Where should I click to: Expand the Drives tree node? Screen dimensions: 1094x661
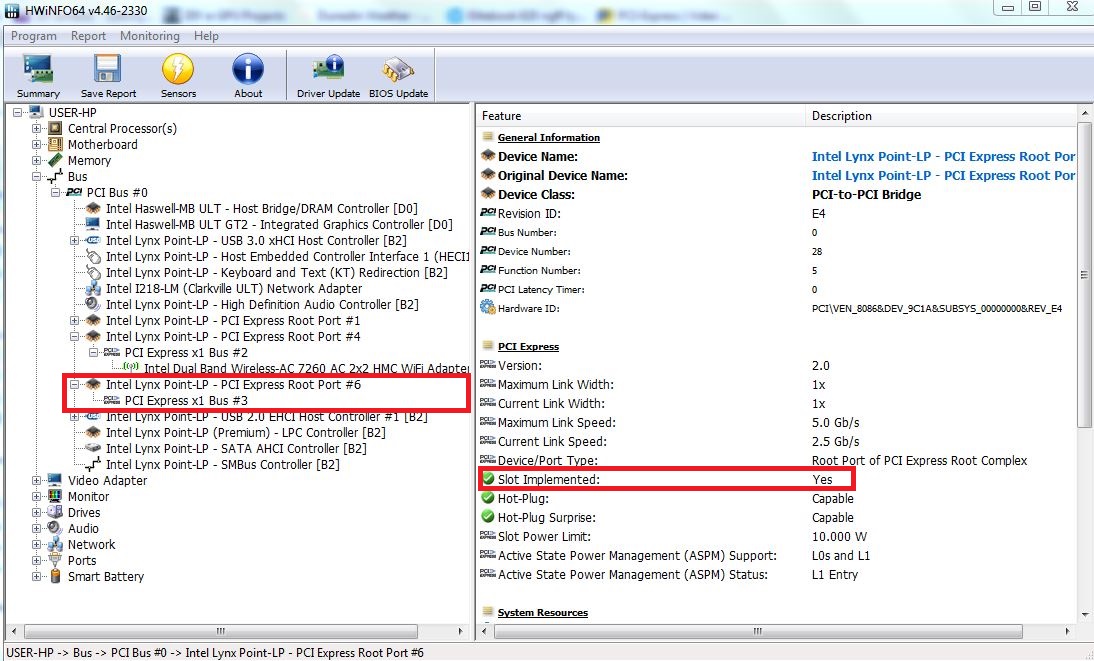[36, 512]
